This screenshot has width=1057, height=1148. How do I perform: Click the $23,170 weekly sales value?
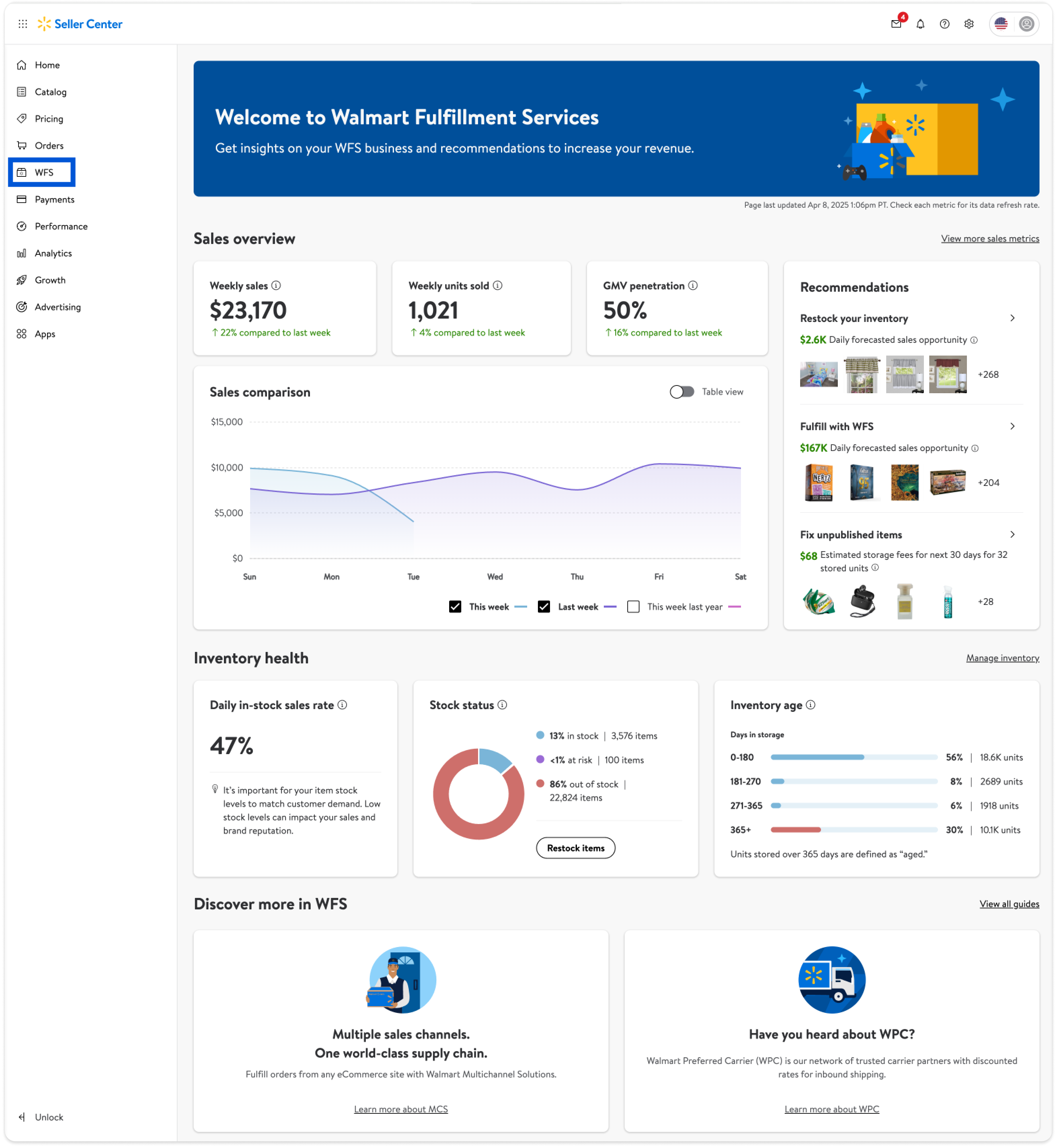tap(248, 311)
